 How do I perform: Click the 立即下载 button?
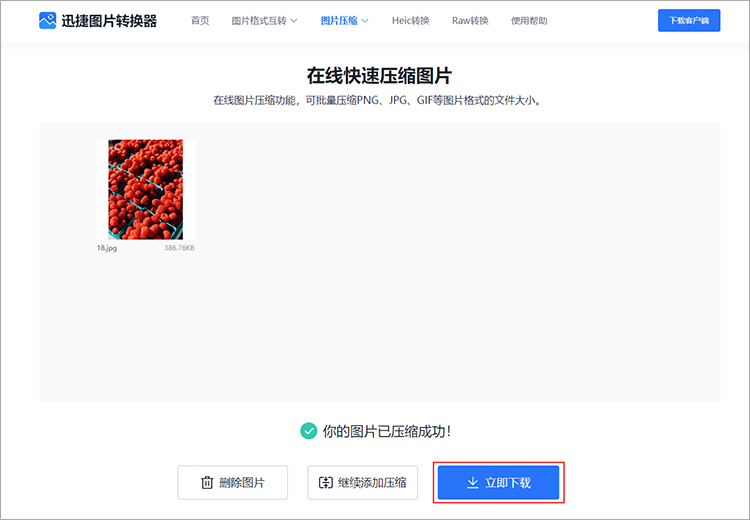[498, 482]
